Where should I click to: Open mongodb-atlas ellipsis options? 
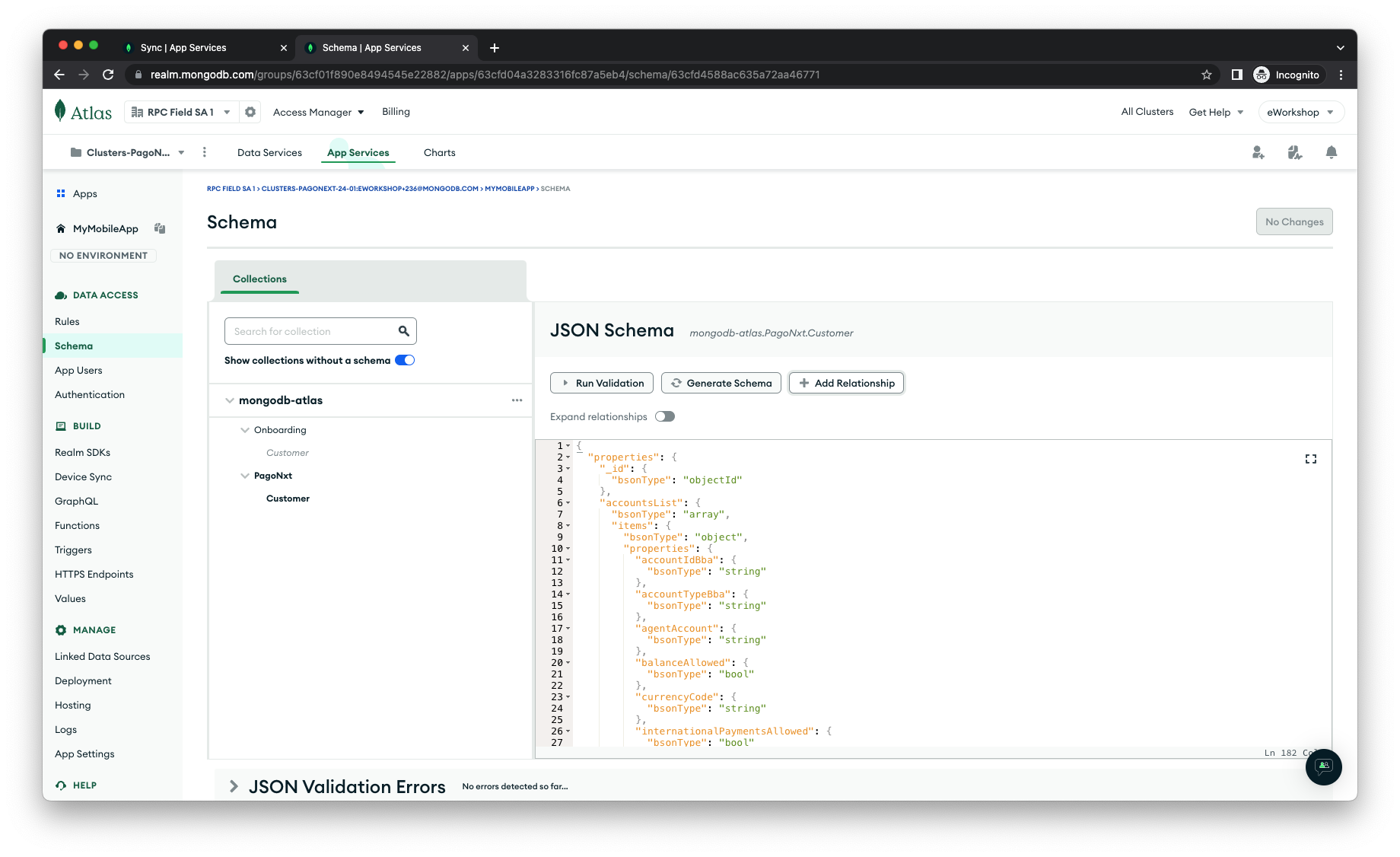[x=517, y=400]
